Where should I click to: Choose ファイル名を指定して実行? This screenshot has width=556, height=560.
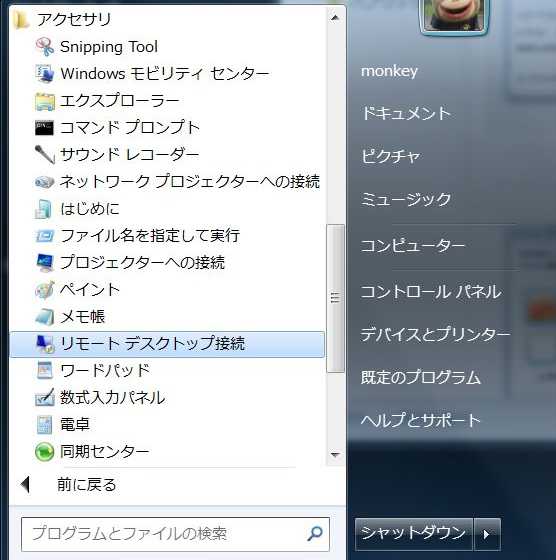pos(167,236)
